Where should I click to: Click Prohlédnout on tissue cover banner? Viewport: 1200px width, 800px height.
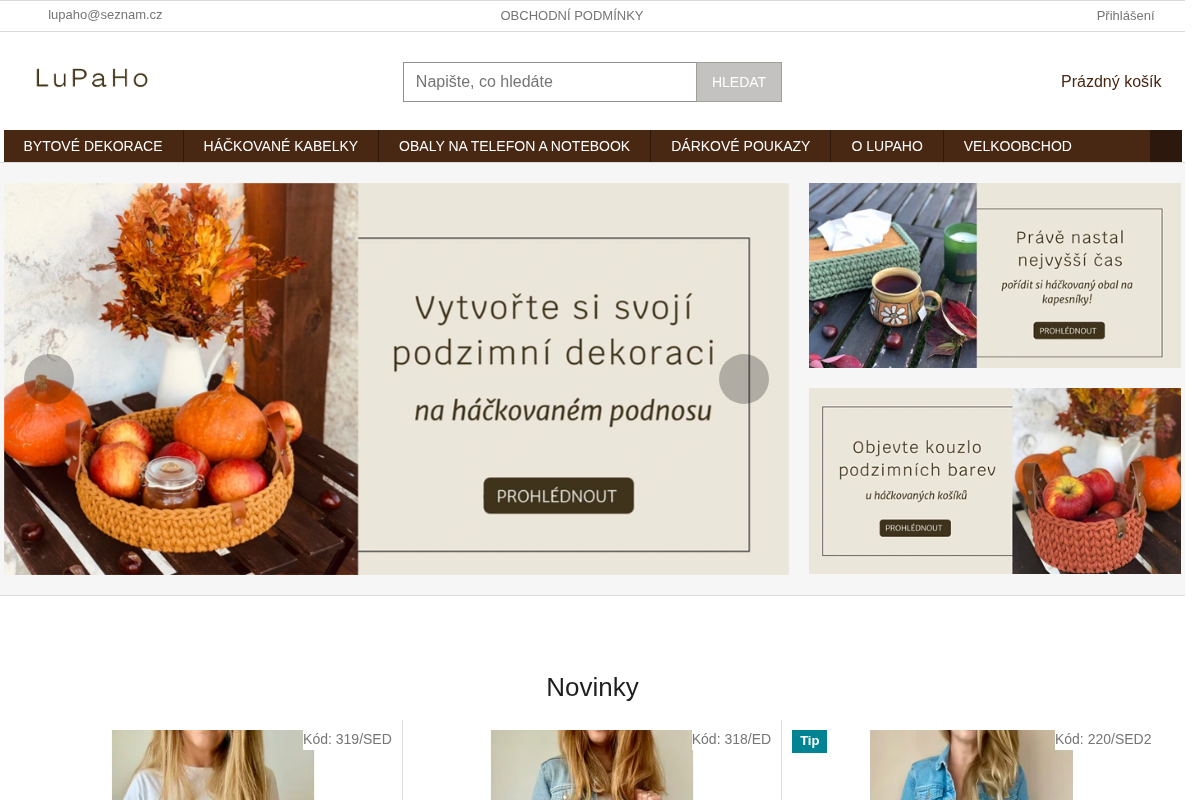[x=1068, y=330]
